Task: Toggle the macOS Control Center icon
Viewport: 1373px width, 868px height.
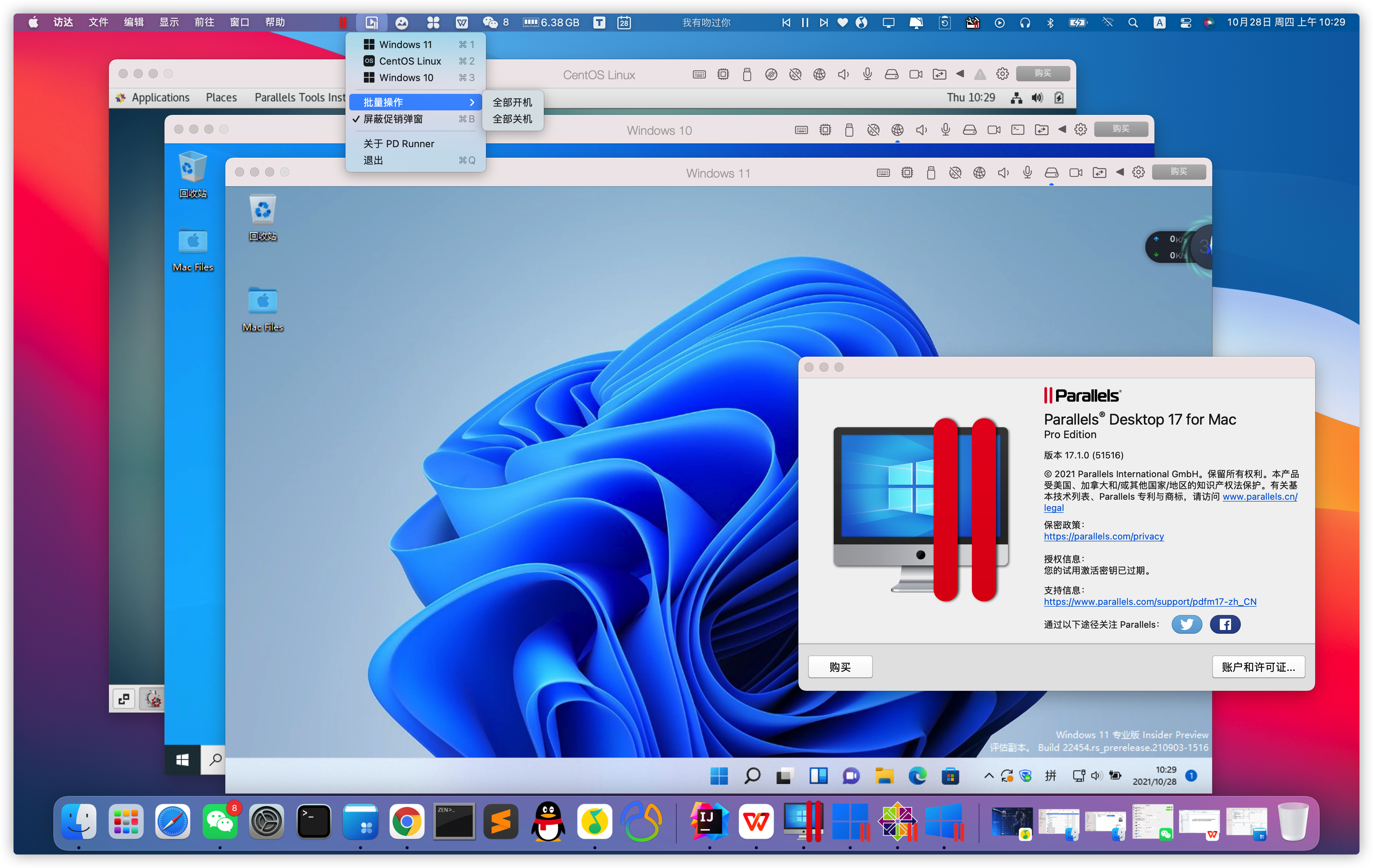Action: click(x=1185, y=23)
